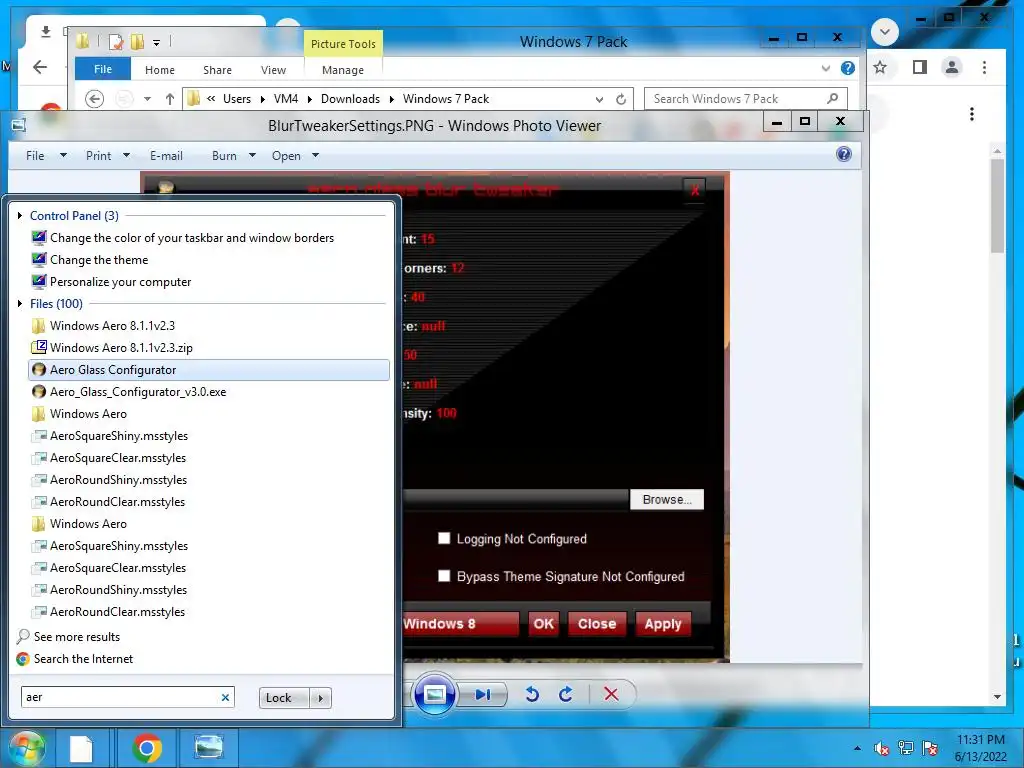
Task: Expand Explorer ribbon chevron
Action: pyautogui.click(x=825, y=68)
